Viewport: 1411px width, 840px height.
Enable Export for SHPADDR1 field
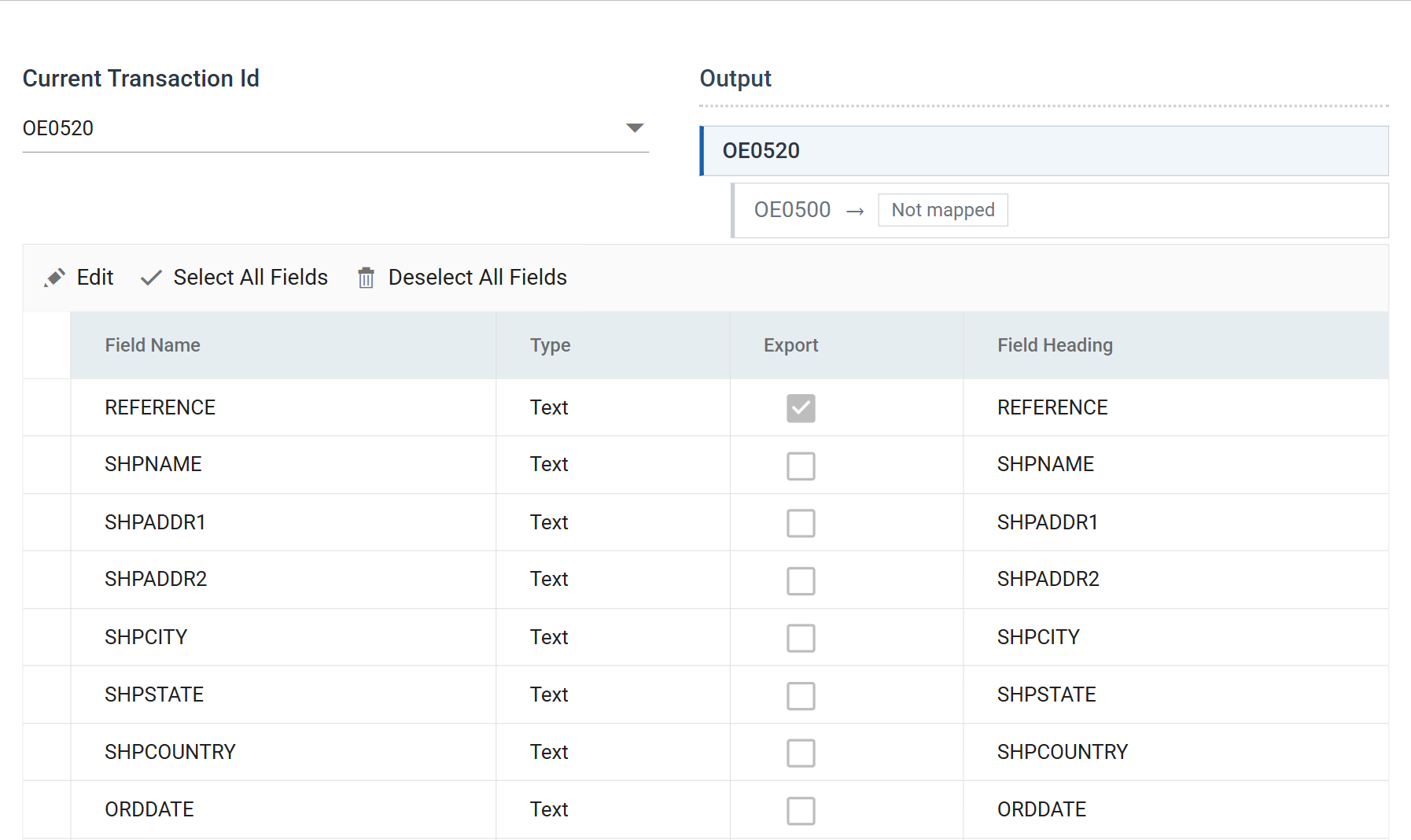point(801,523)
